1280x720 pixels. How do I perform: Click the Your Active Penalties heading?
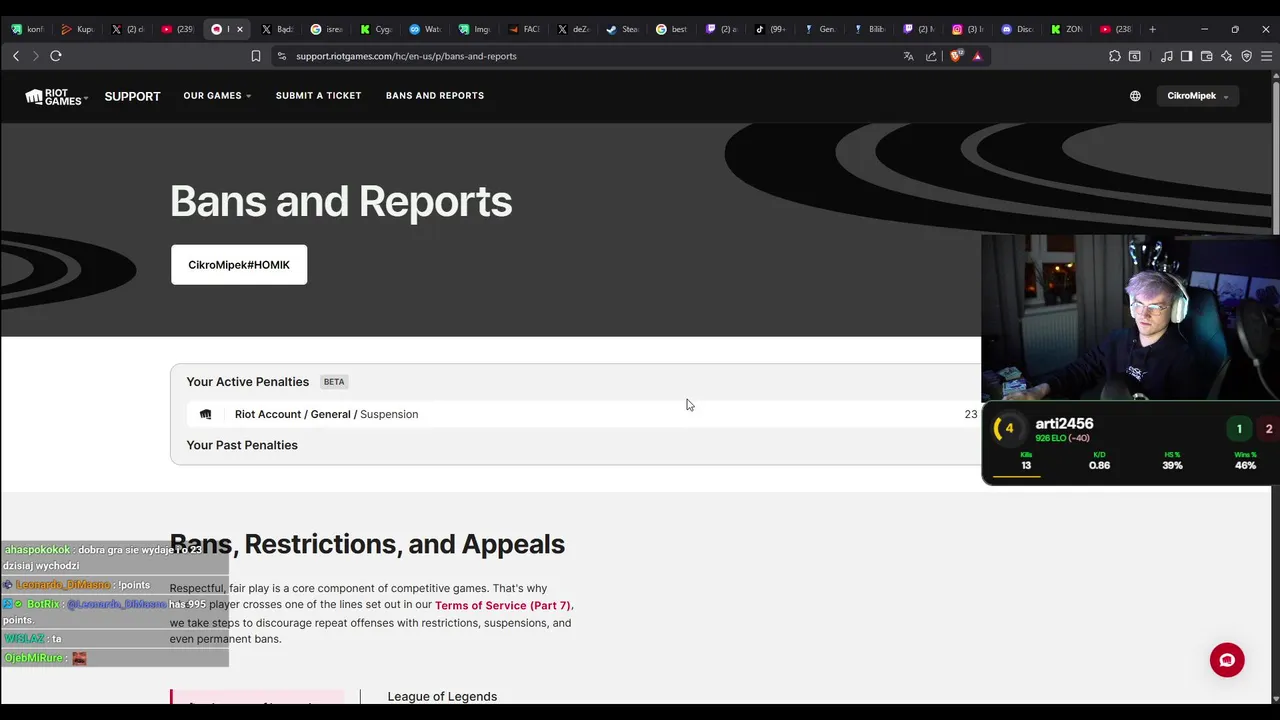247,382
